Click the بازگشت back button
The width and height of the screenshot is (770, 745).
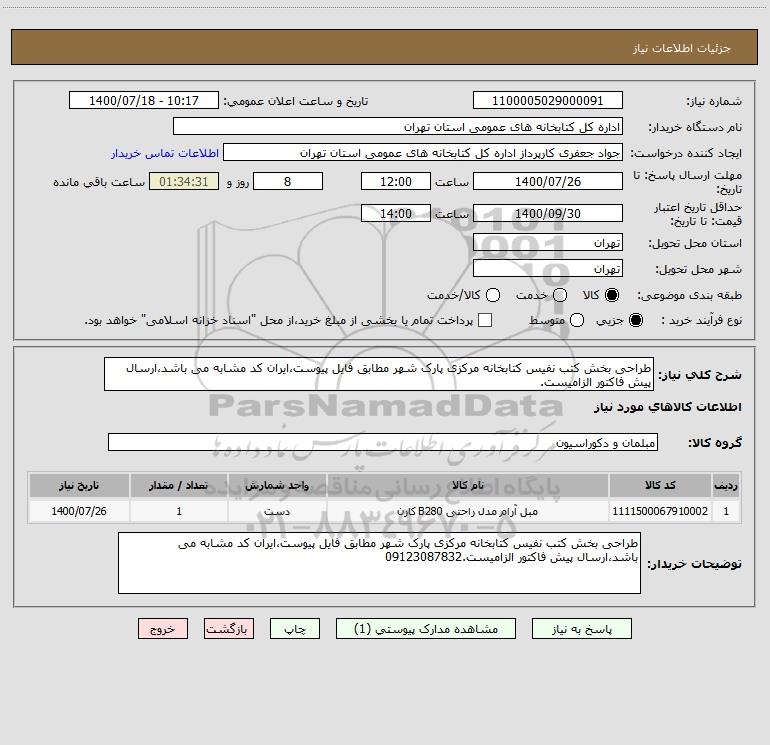229,629
